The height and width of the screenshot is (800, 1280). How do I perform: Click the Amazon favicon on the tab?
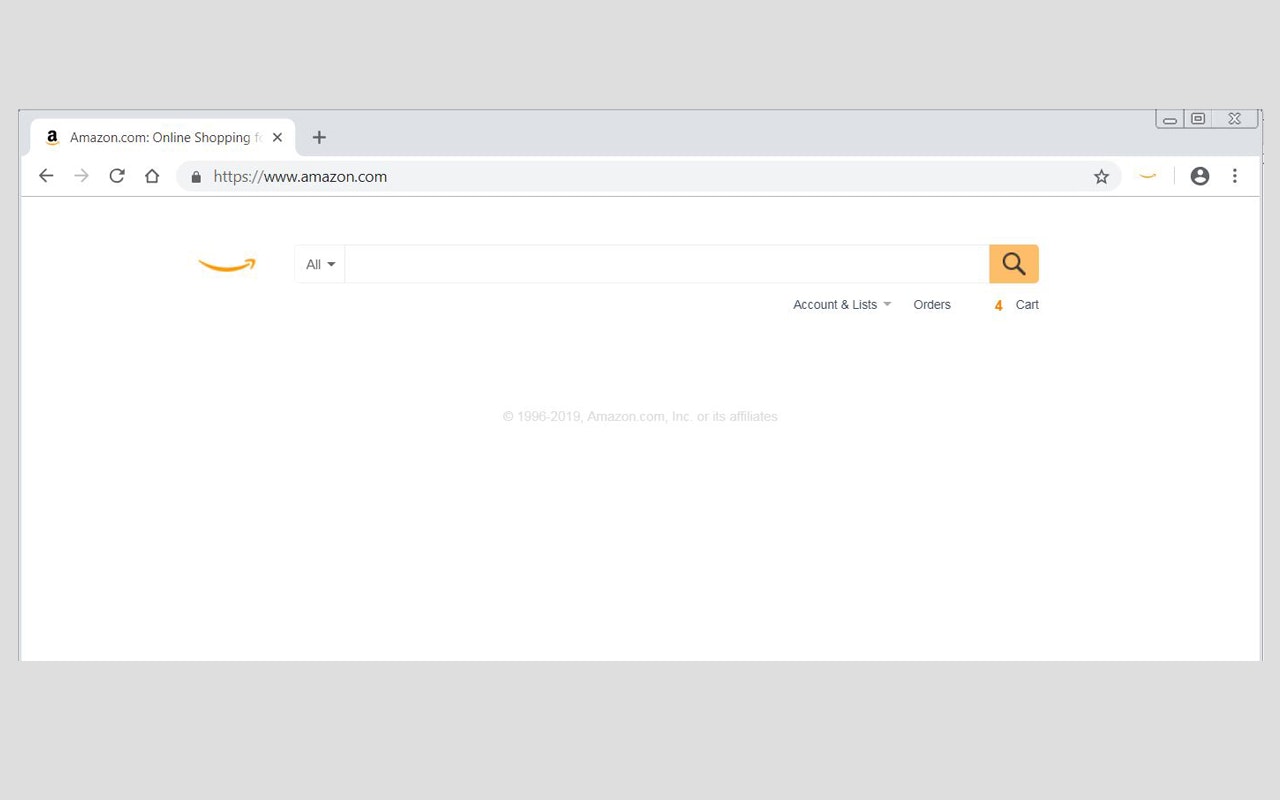click(x=52, y=137)
